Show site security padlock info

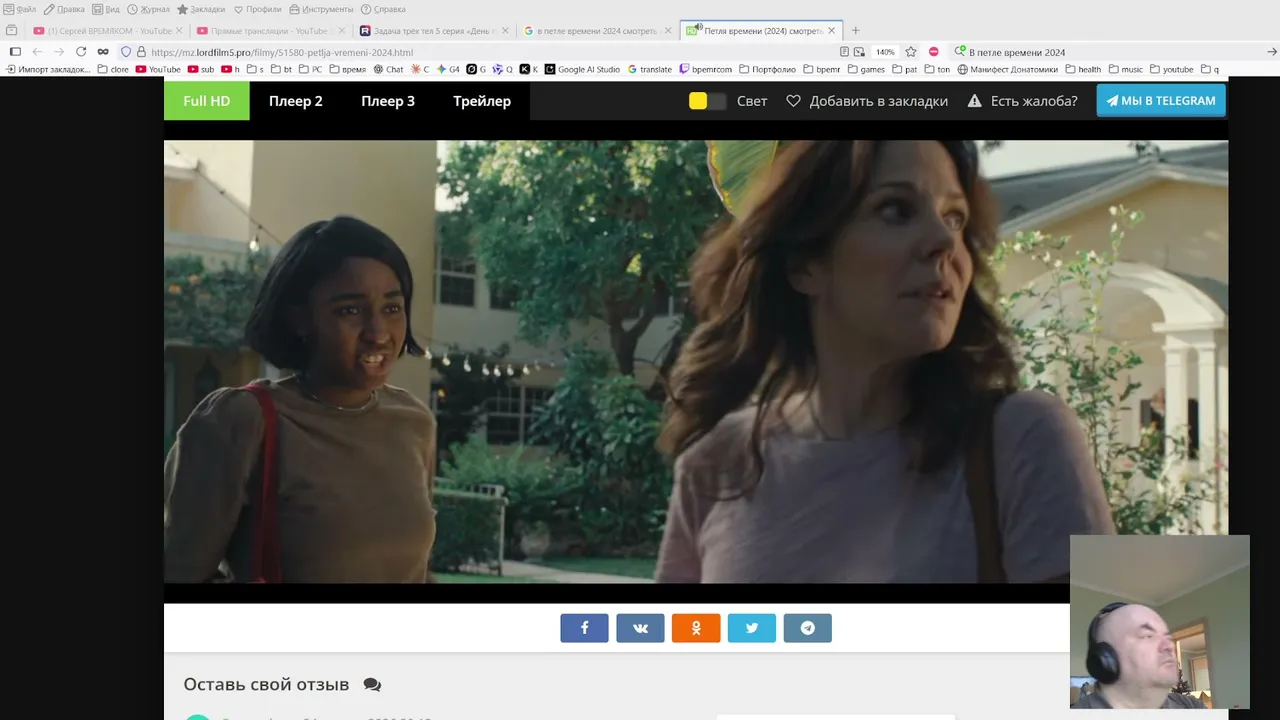141,52
